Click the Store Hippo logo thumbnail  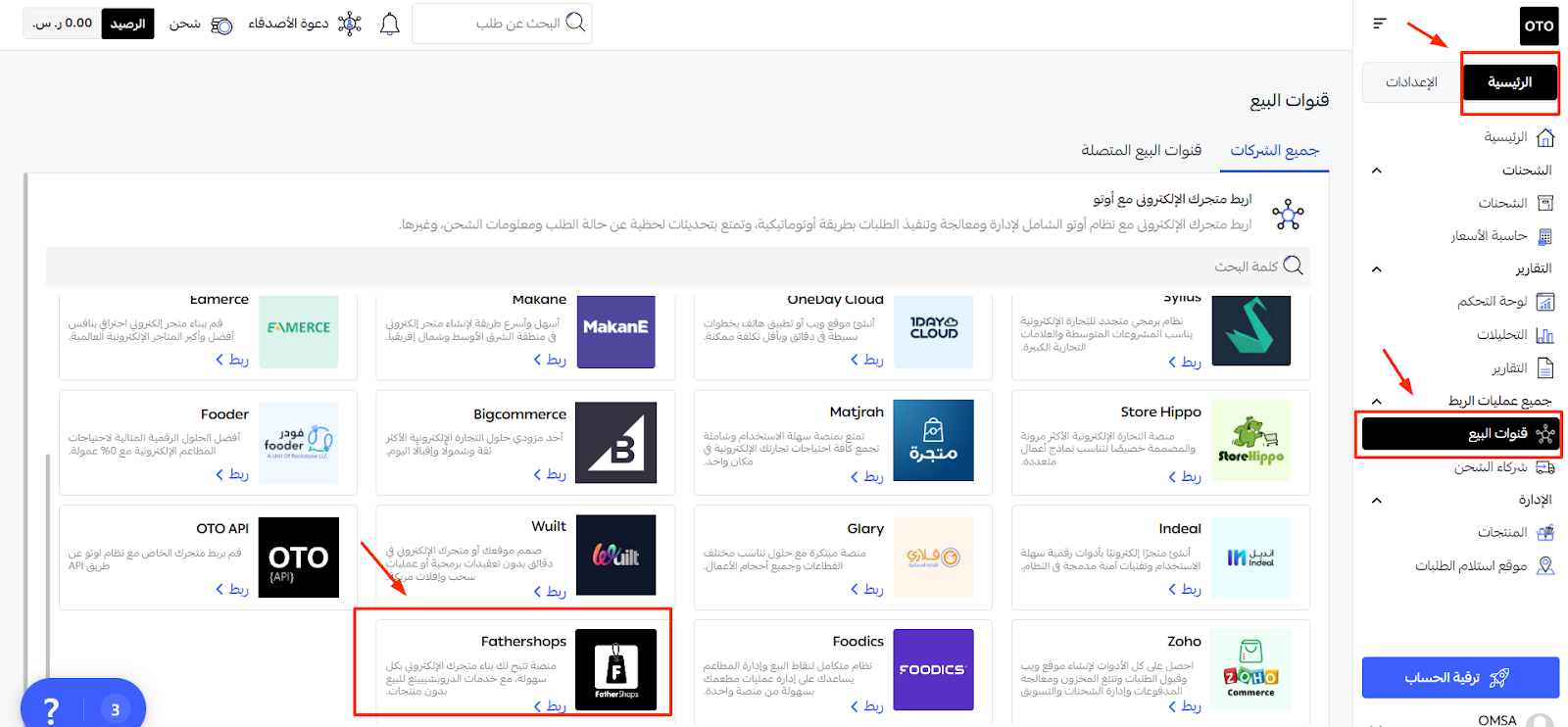point(1251,443)
